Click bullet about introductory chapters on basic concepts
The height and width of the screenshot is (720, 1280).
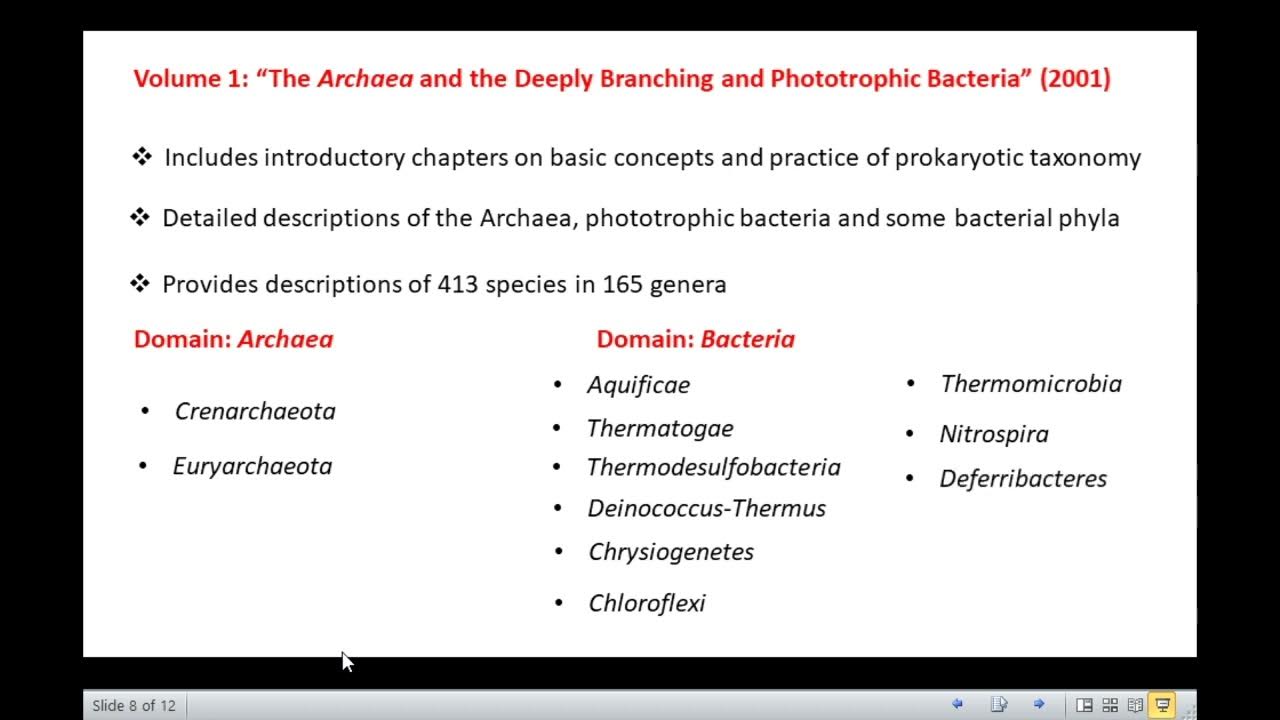652,158
